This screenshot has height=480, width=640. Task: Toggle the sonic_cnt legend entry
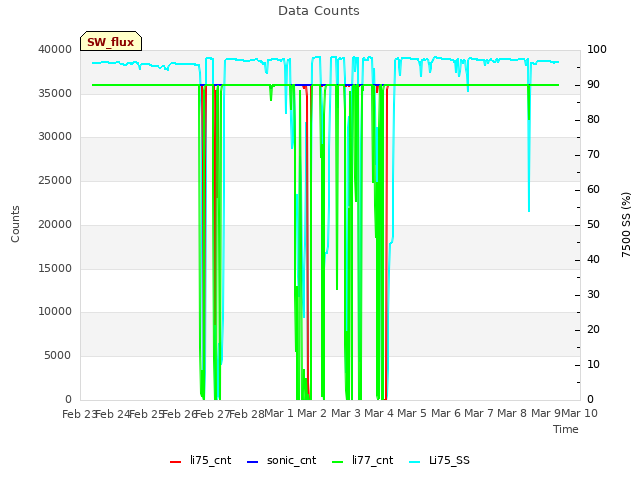pyautogui.click(x=281, y=460)
